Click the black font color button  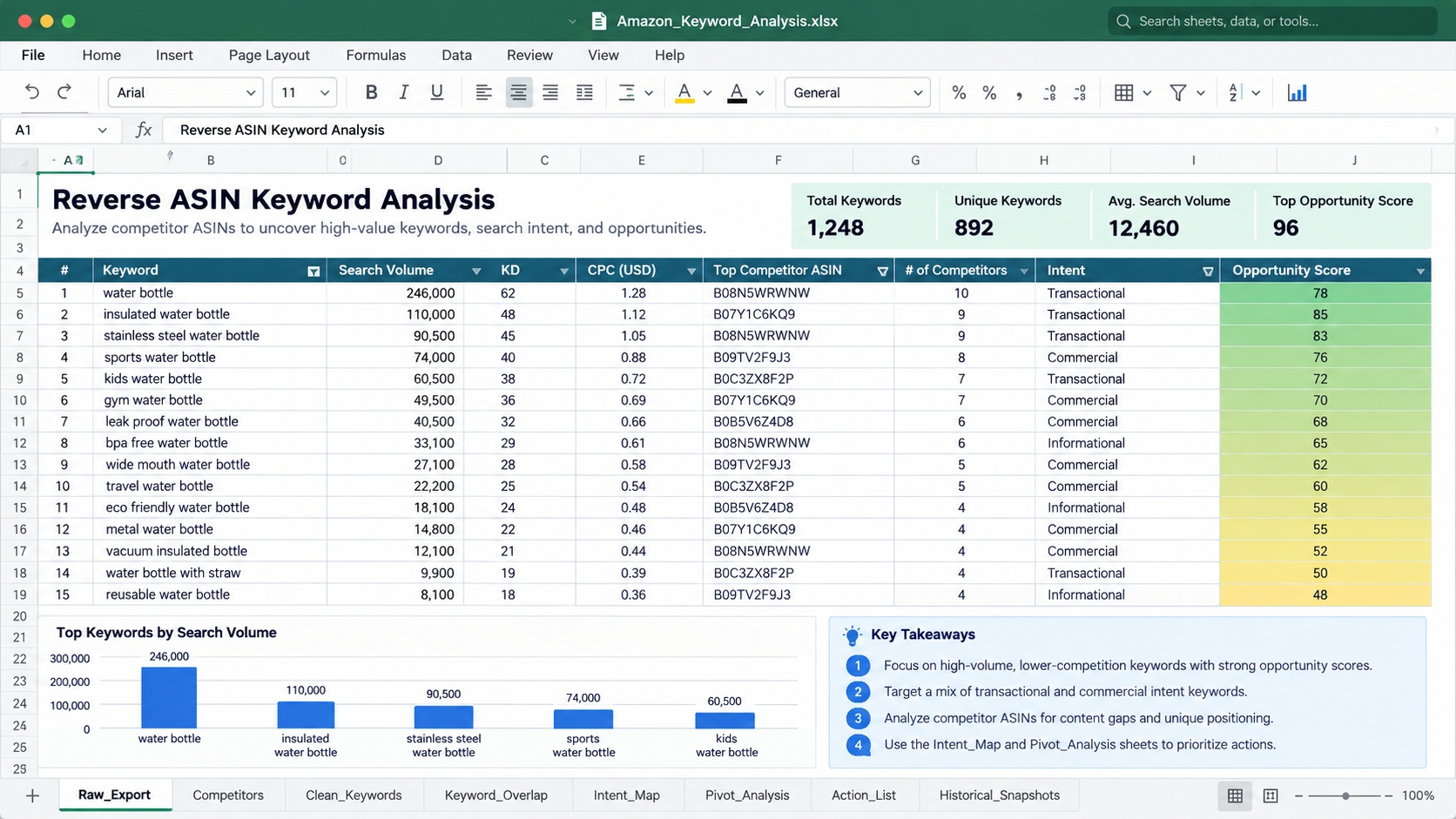(737, 92)
